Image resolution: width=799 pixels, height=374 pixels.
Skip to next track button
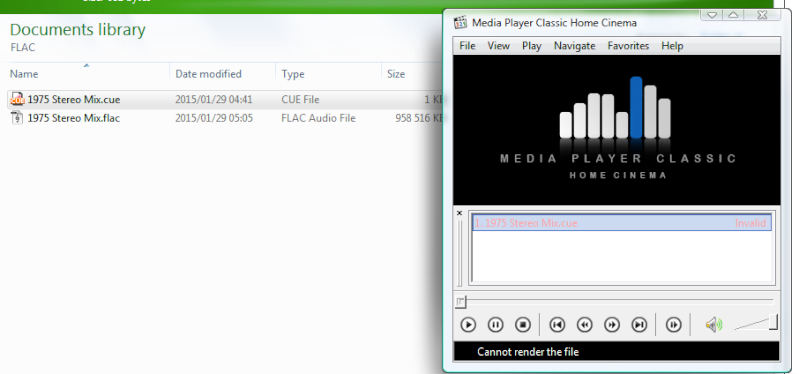point(639,325)
